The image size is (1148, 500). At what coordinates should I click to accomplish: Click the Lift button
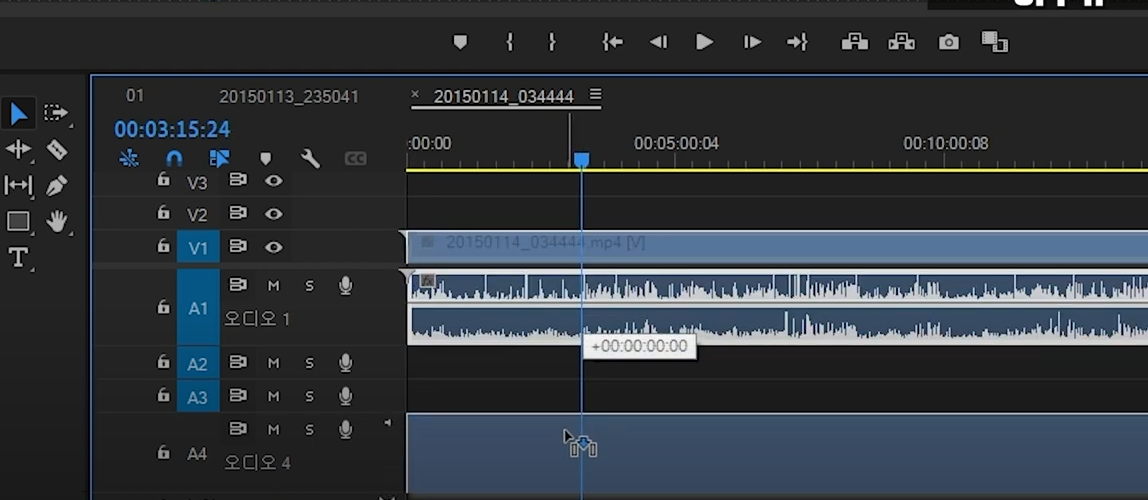click(x=854, y=42)
